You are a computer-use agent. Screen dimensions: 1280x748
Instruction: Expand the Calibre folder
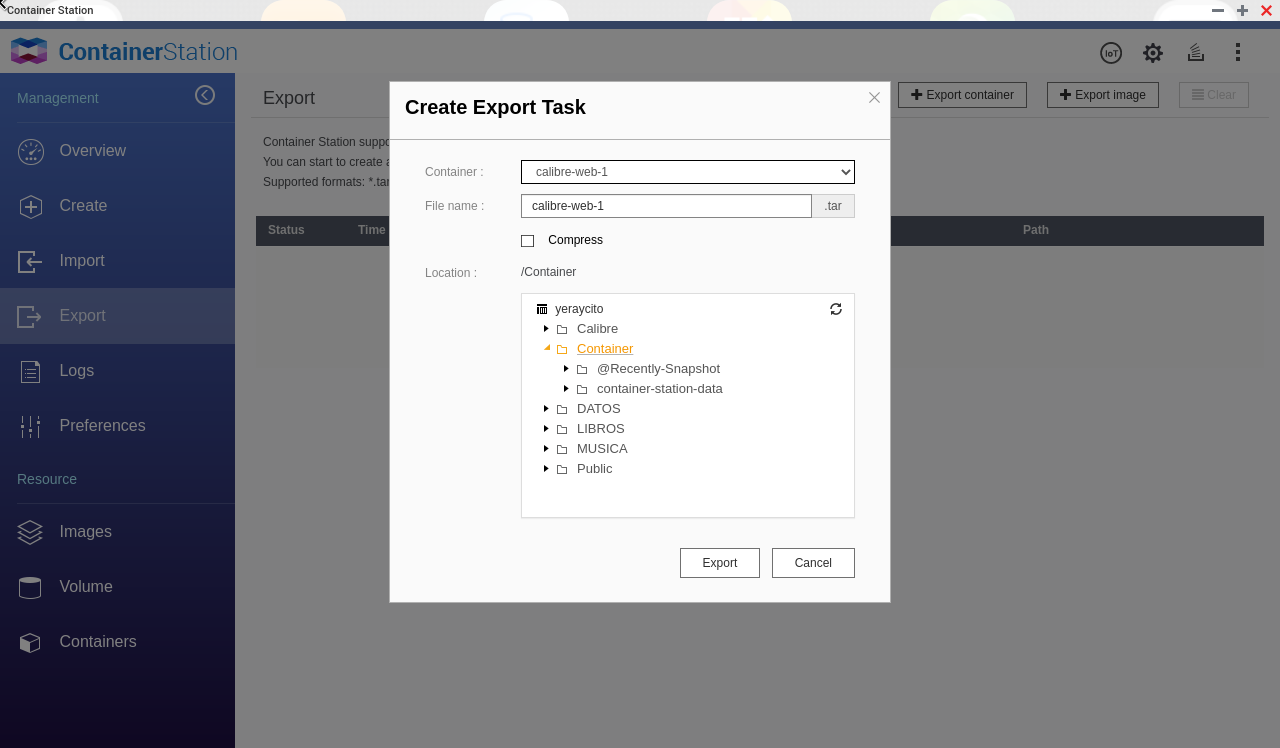[x=546, y=329]
